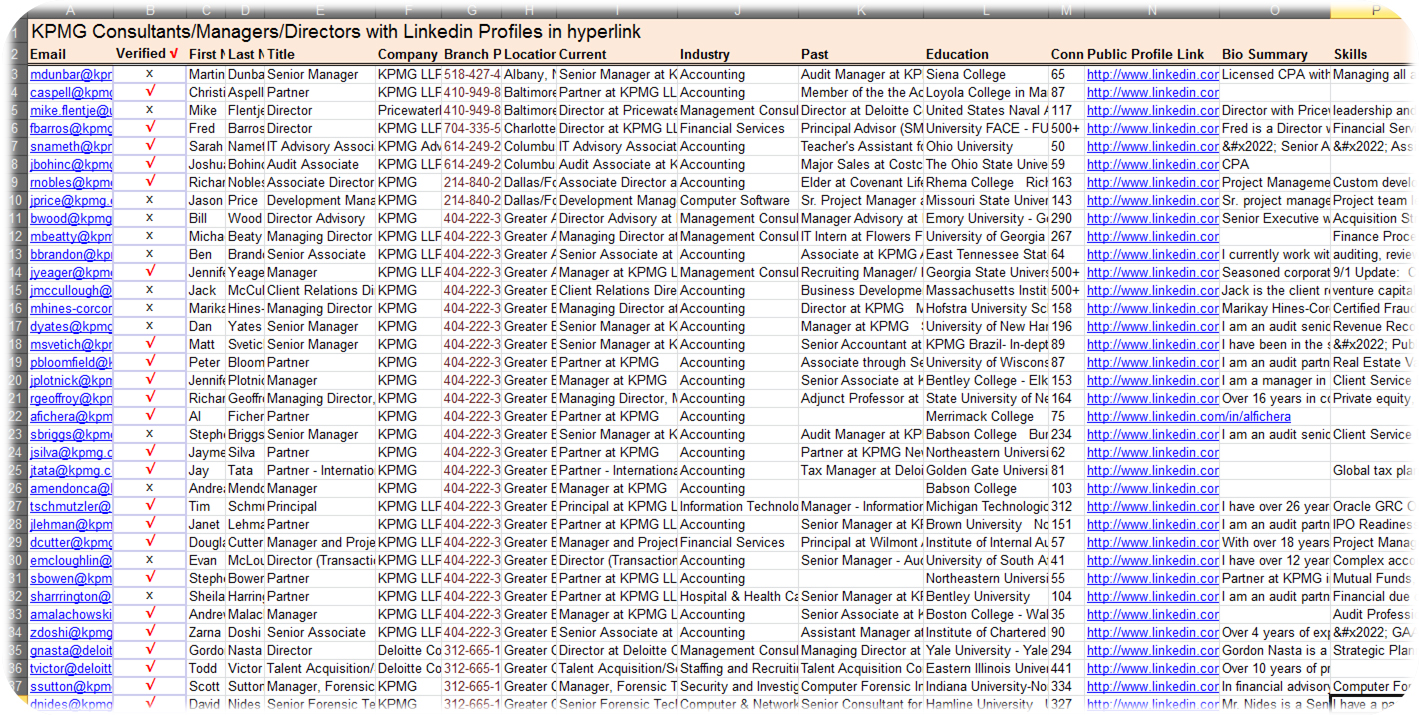
Task: Select the highlighted column P header
Action: click(x=1374, y=10)
